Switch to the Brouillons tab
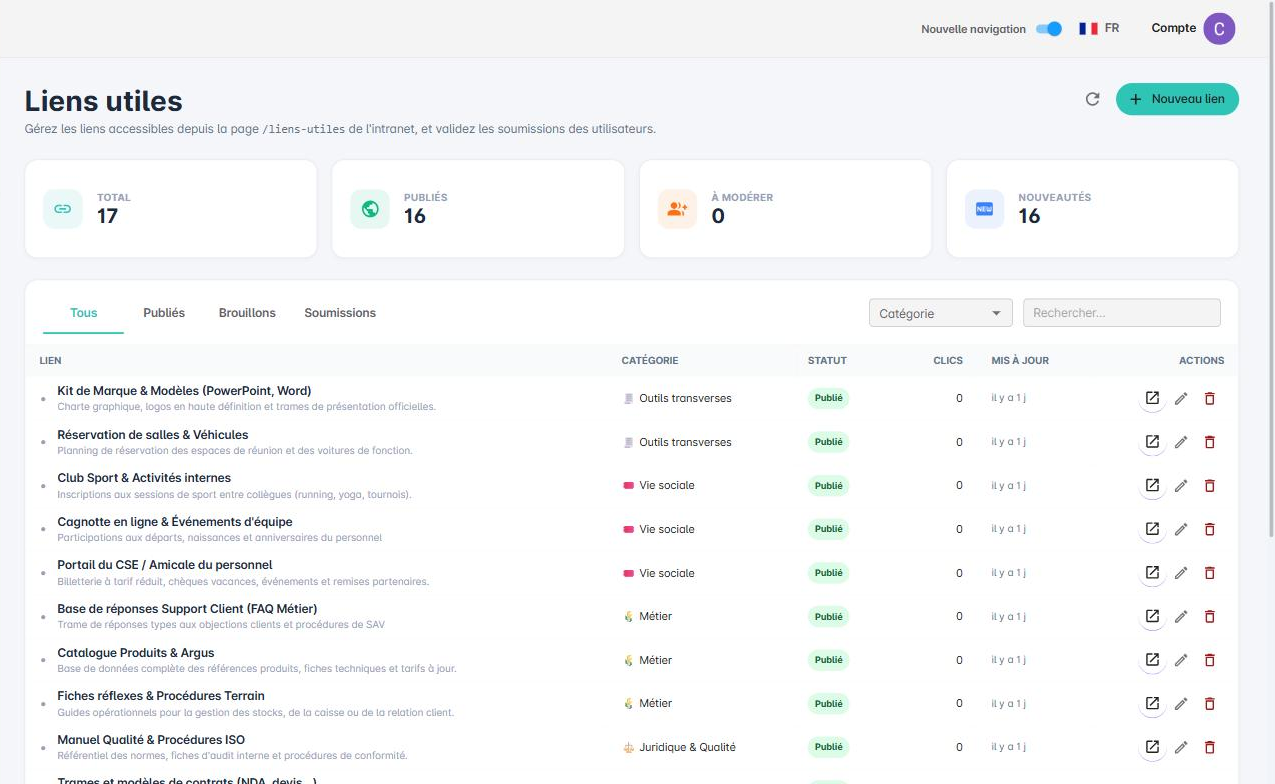Viewport: 1275px width, 784px height. tap(247, 313)
